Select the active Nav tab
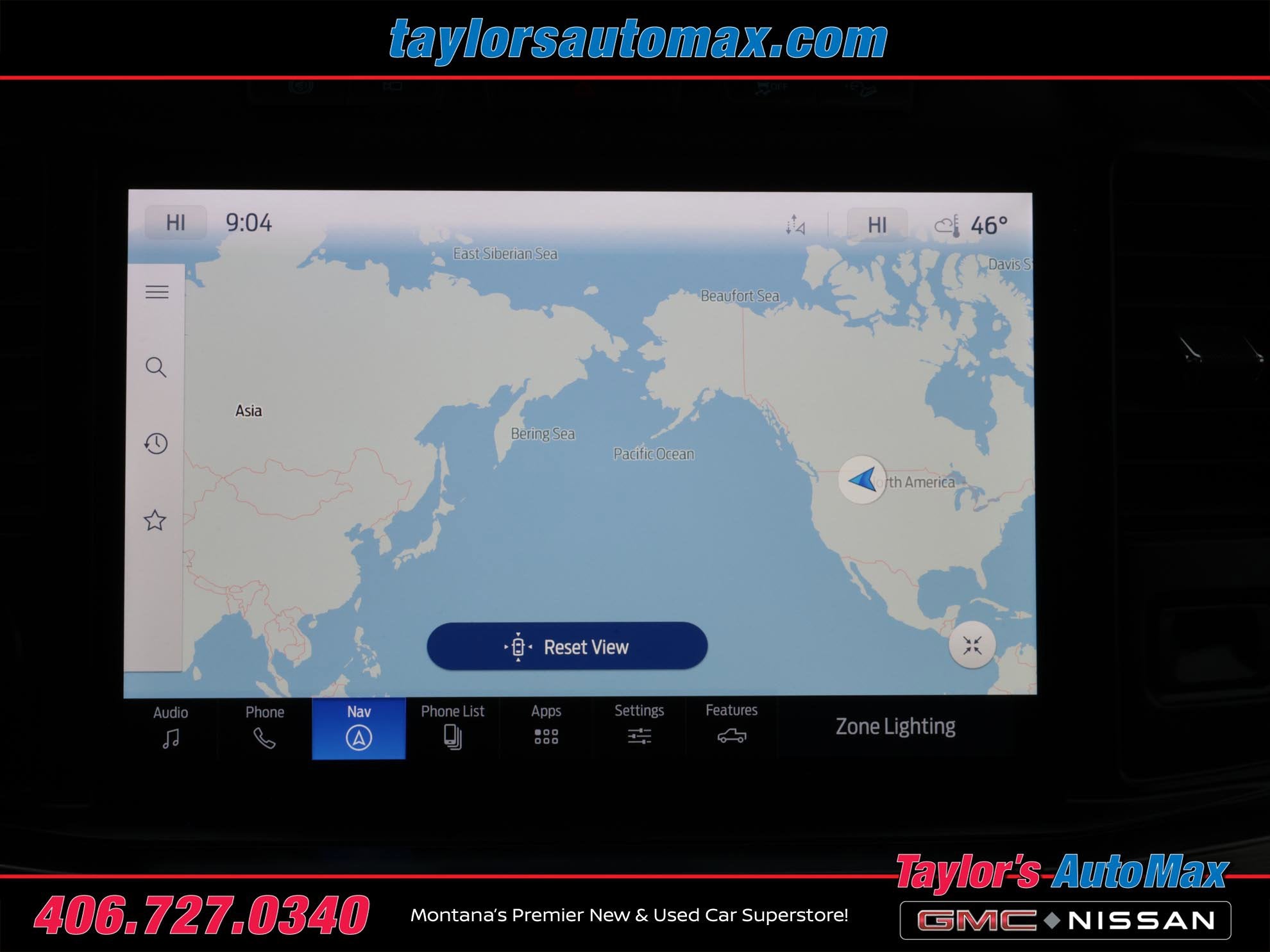The height and width of the screenshot is (952, 1270). [359, 728]
